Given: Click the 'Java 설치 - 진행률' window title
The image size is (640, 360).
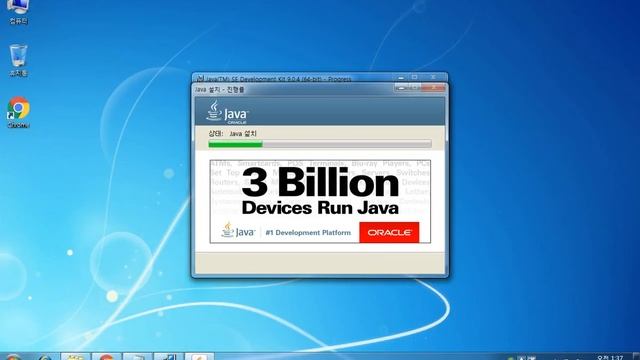Looking at the screenshot, I should (x=219, y=89).
